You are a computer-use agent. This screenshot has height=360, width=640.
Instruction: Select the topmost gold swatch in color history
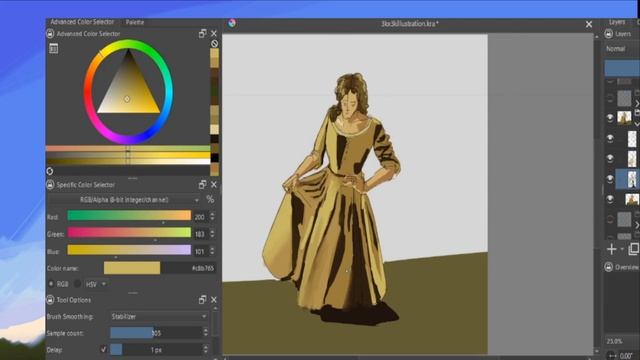(x=214, y=53)
